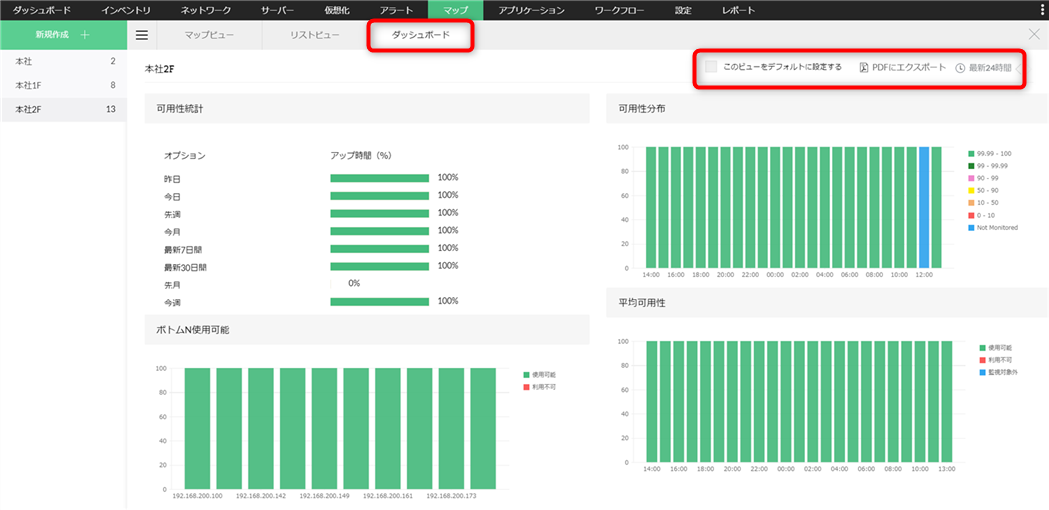The height and width of the screenshot is (510, 1049).
Task: Click the PDFにエクスポート link
Action: click(x=908, y=68)
